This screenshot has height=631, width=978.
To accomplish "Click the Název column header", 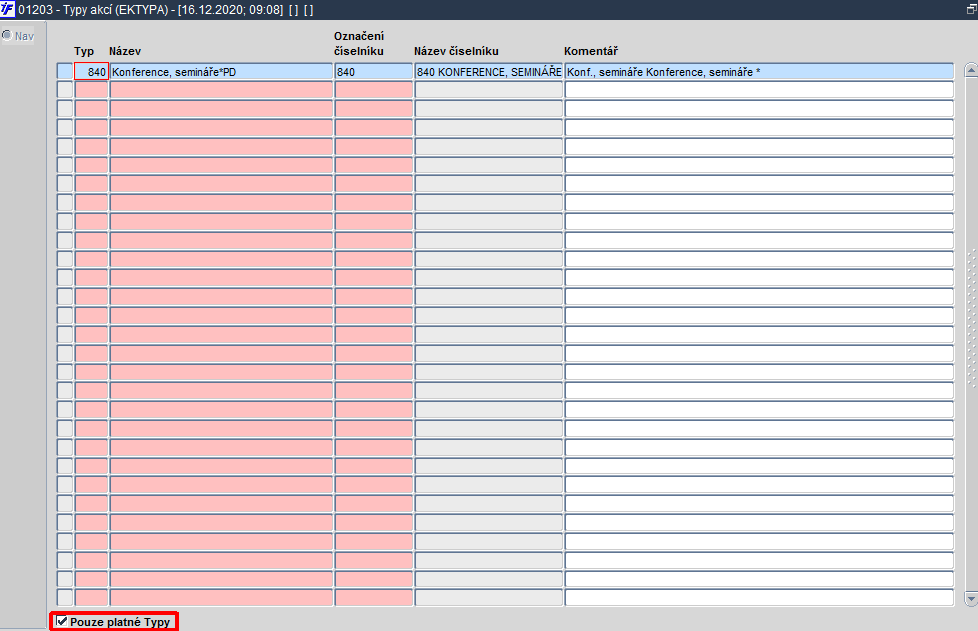I will point(125,51).
